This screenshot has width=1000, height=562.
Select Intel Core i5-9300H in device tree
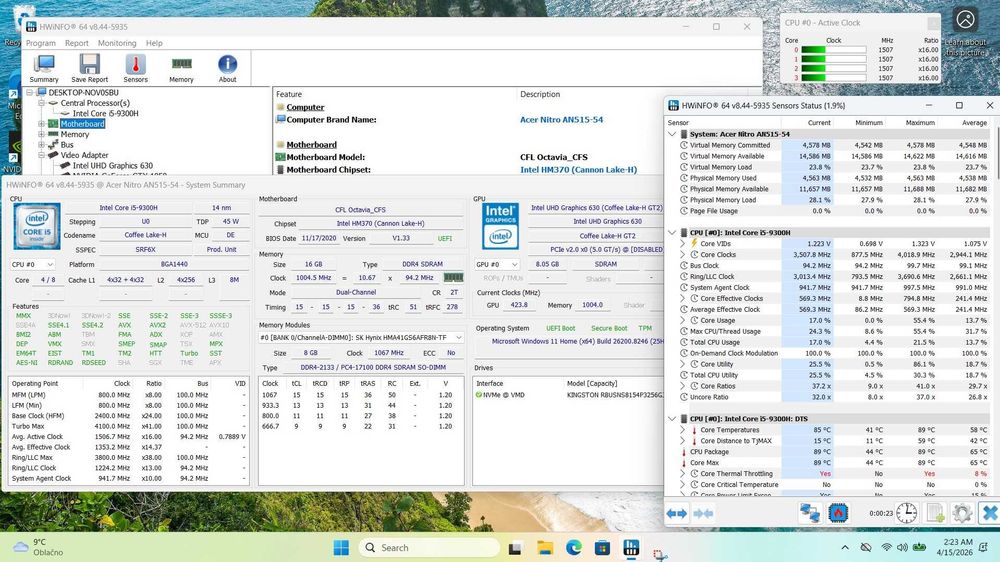105,114
